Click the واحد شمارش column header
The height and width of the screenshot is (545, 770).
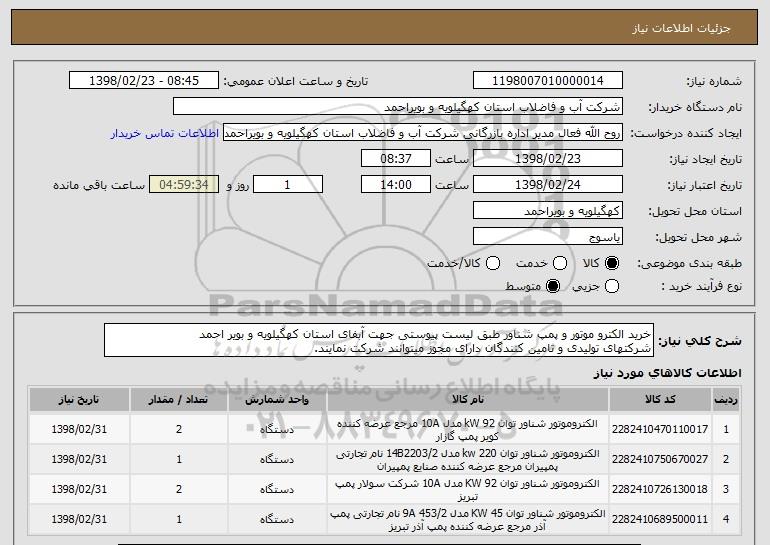277,400
